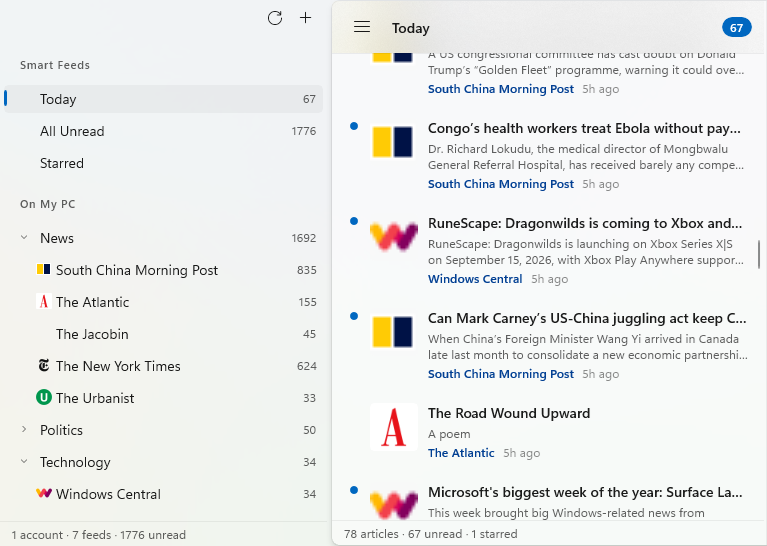Image resolution: width=767 pixels, height=546 pixels.
Task: Select the All Unread smart feed
Action: tap(163, 131)
